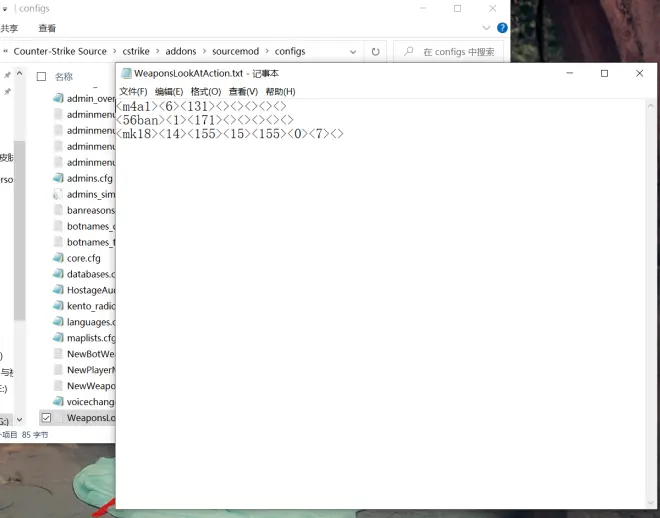This screenshot has height=518, width=660.
Task: Place cursor in the <m4a1> line
Action: (201, 106)
